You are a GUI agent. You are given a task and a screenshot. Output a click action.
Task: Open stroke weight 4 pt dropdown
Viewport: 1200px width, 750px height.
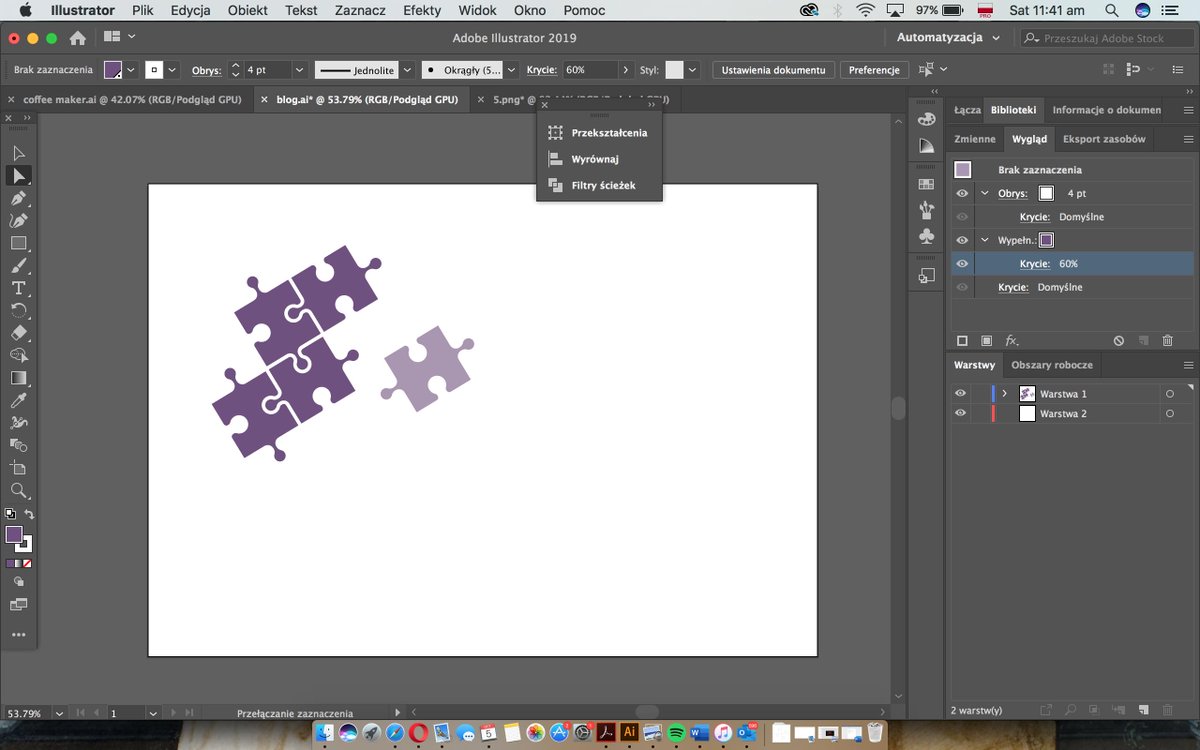click(299, 70)
